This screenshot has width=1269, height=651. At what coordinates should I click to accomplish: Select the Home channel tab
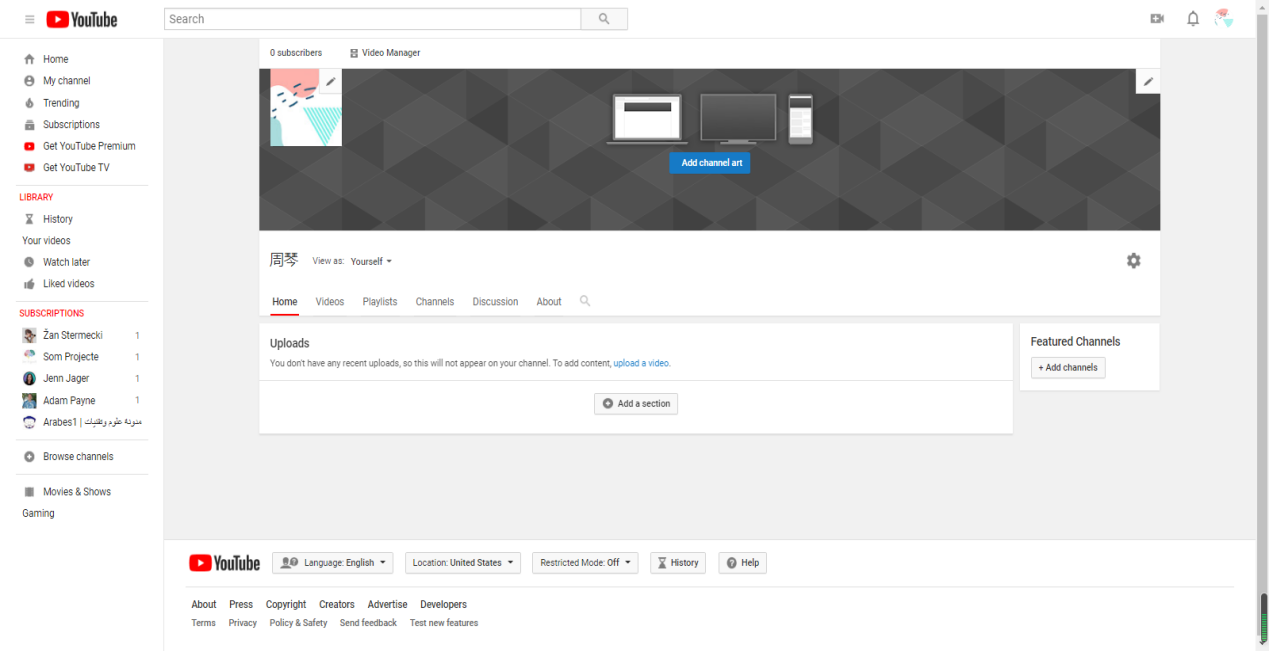point(285,302)
